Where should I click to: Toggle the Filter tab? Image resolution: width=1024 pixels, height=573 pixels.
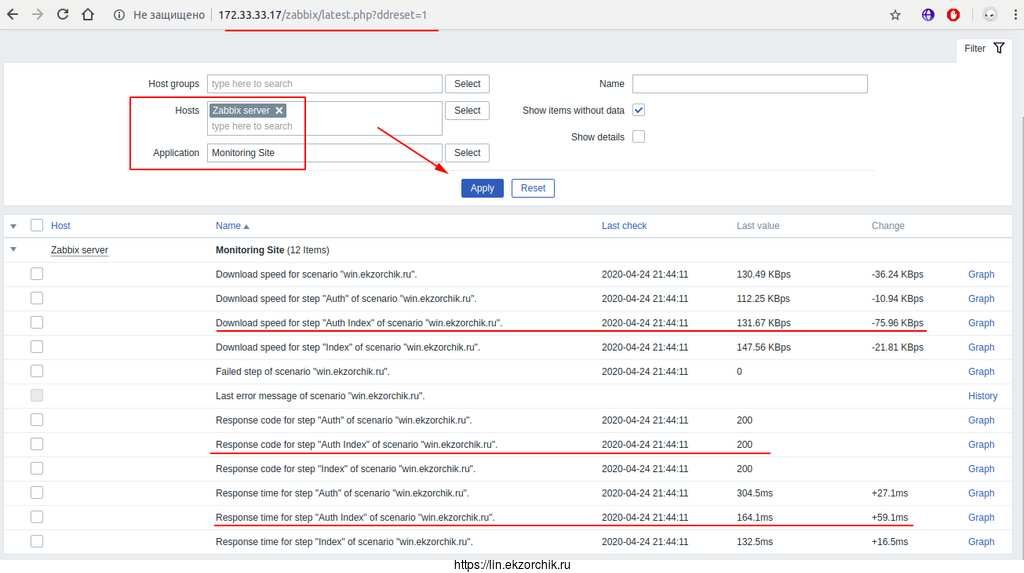pyautogui.click(x=984, y=48)
